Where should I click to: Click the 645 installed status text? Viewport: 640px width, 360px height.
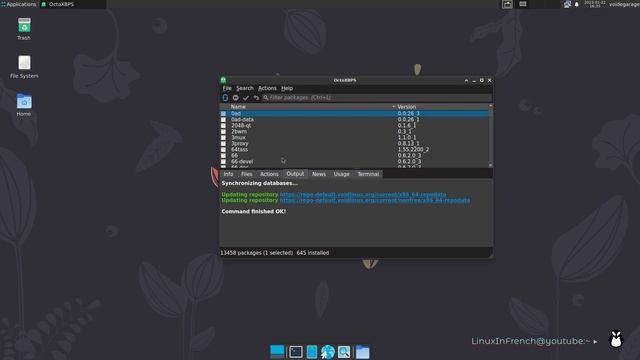(x=313, y=253)
